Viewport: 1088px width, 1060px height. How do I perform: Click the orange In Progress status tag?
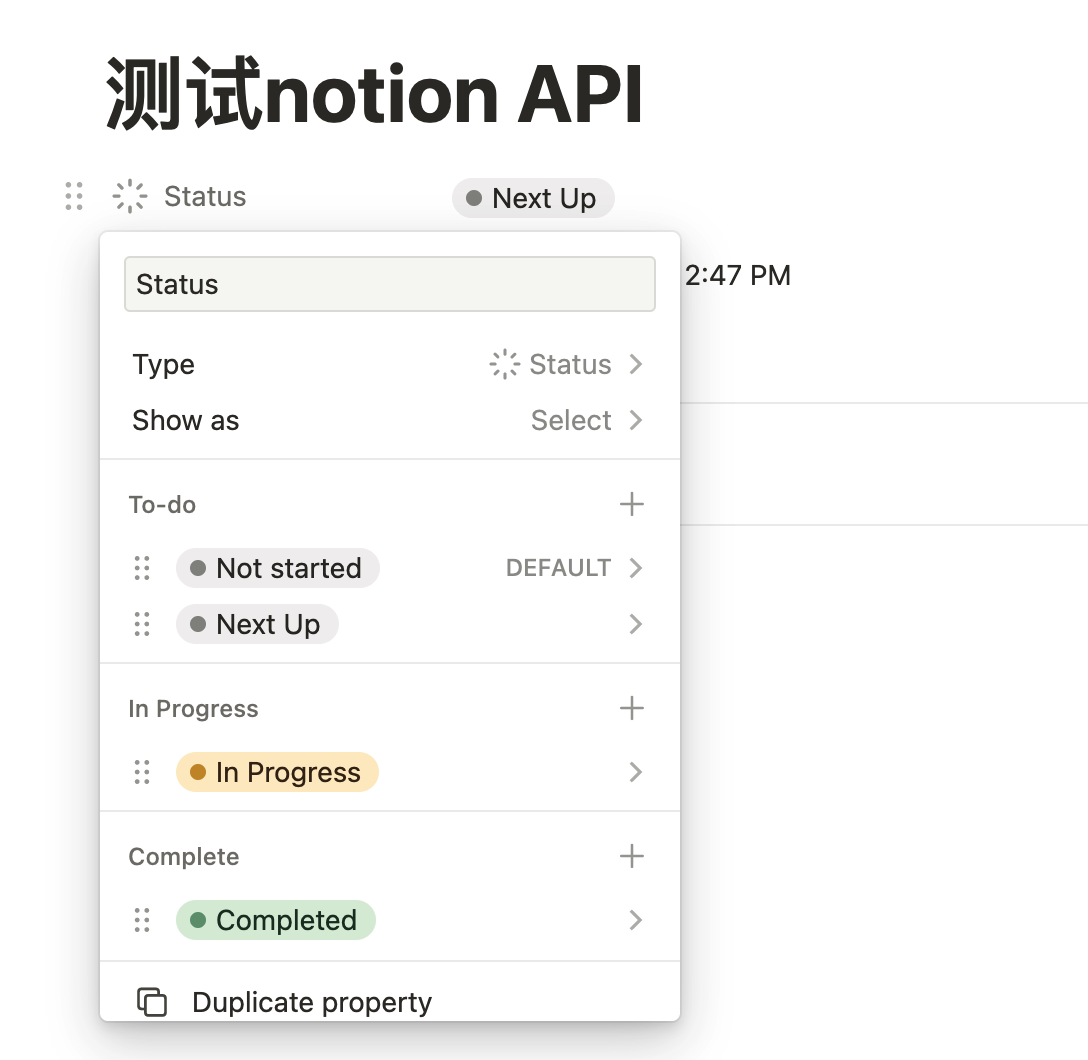pyautogui.click(x=277, y=772)
